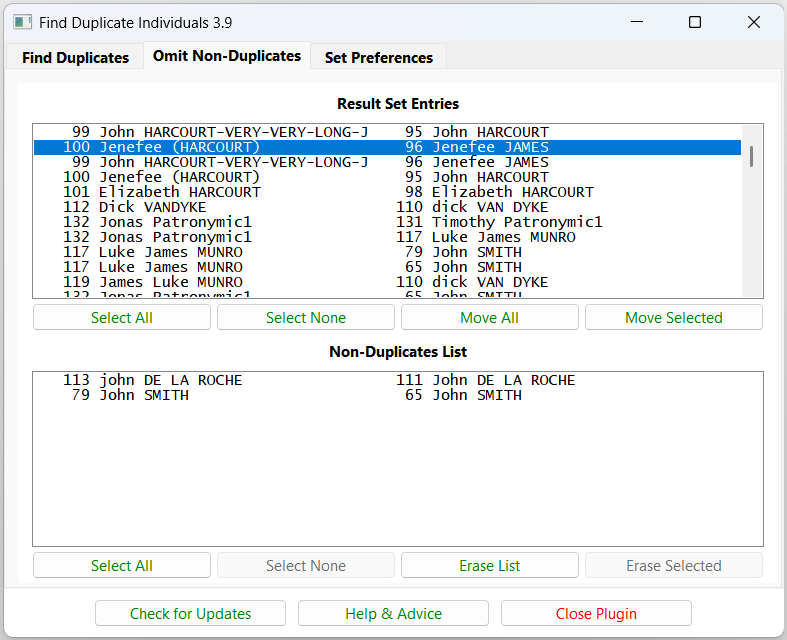787x640 pixels.
Task: Click the red Close Plugin button
Action: 596,614
